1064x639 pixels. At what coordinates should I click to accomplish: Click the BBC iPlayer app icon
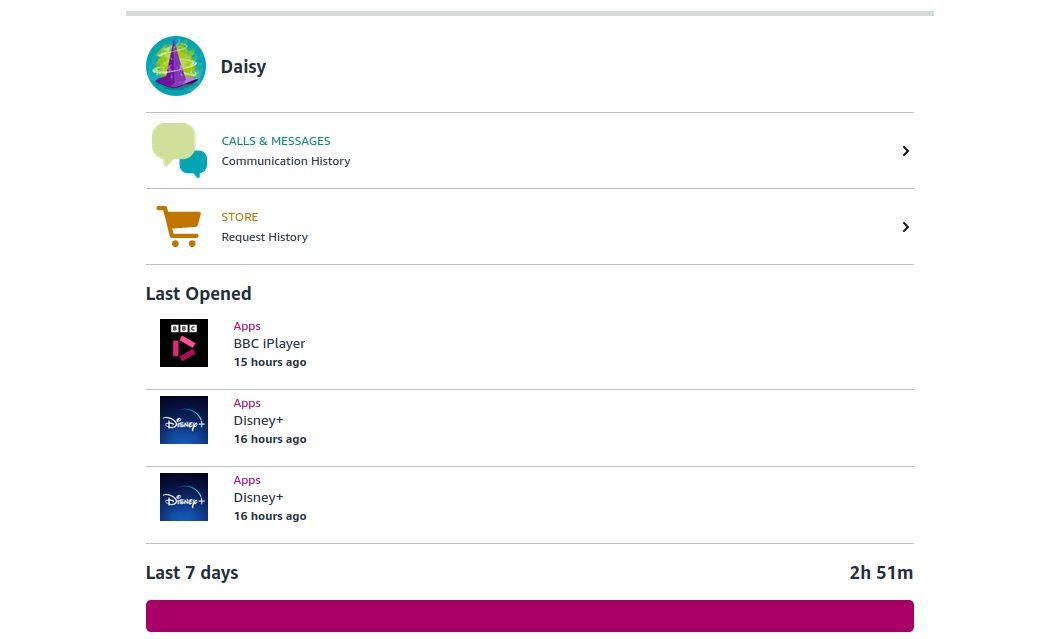click(x=184, y=343)
